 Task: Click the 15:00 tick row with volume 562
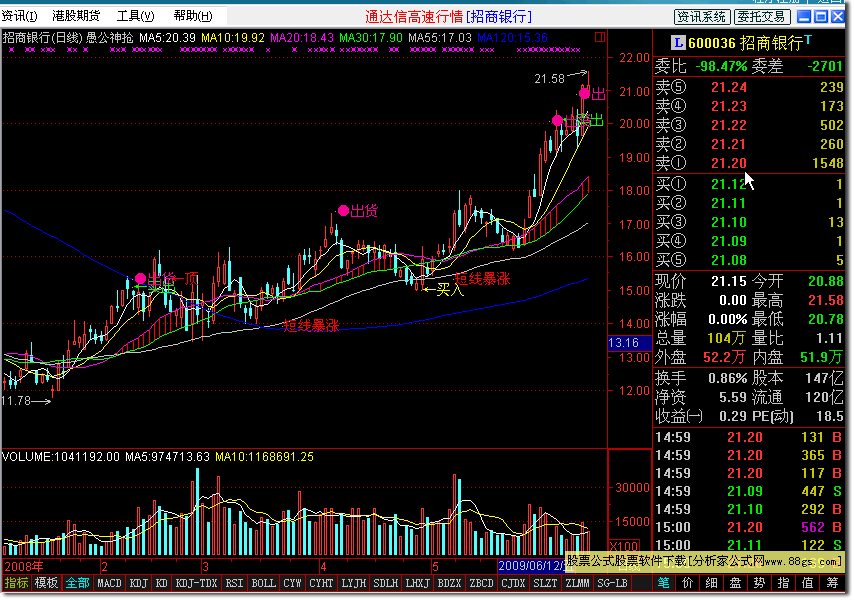coord(749,527)
